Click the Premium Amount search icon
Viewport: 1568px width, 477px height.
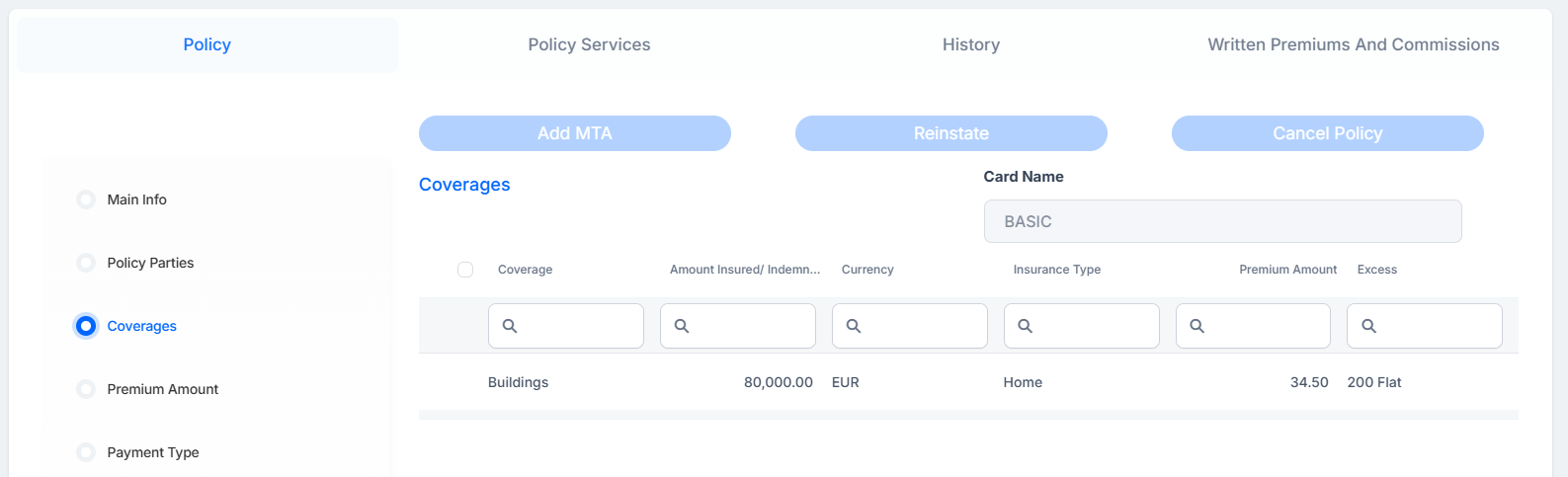pos(1197,326)
